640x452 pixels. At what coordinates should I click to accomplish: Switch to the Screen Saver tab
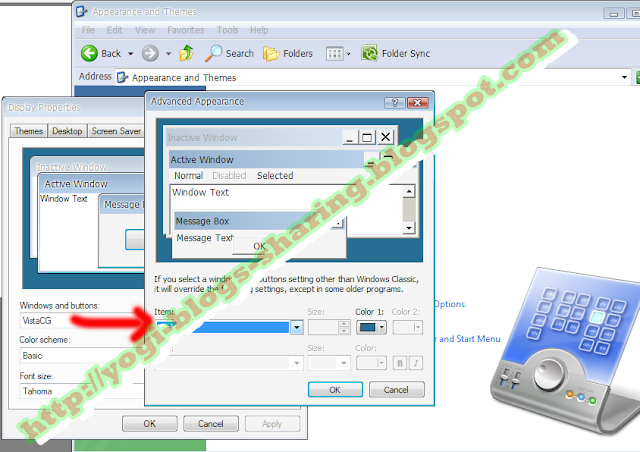pos(116,131)
